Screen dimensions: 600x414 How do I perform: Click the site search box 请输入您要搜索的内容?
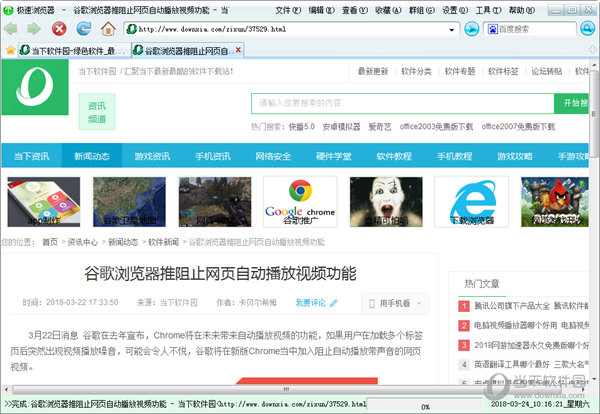coord(403,103)
